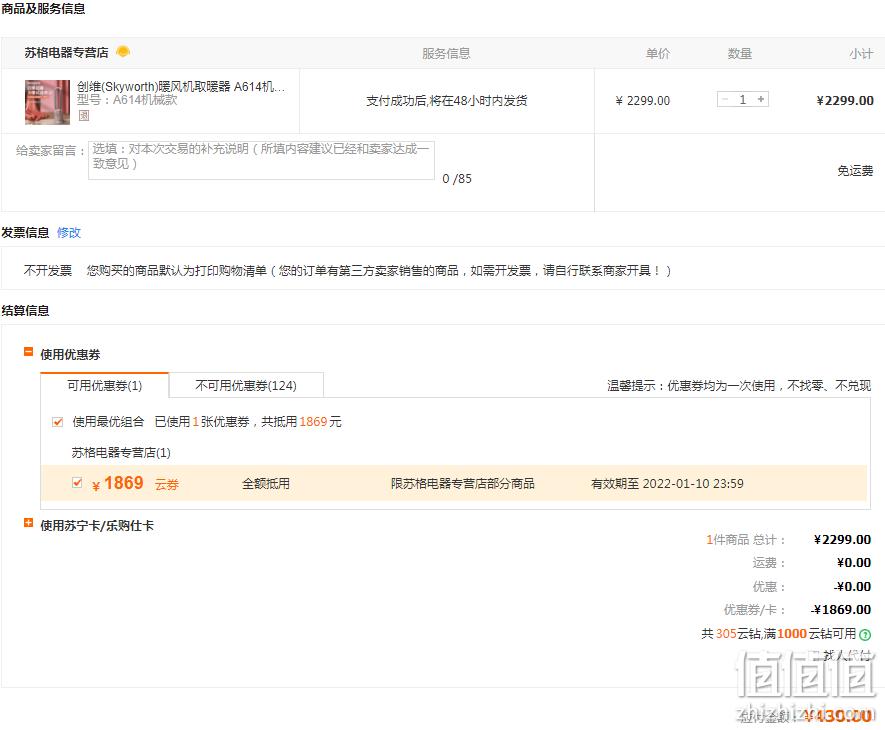Click the 免运费 label
Image resolution: width=885 pixels, height=730 pixels.
855,171
